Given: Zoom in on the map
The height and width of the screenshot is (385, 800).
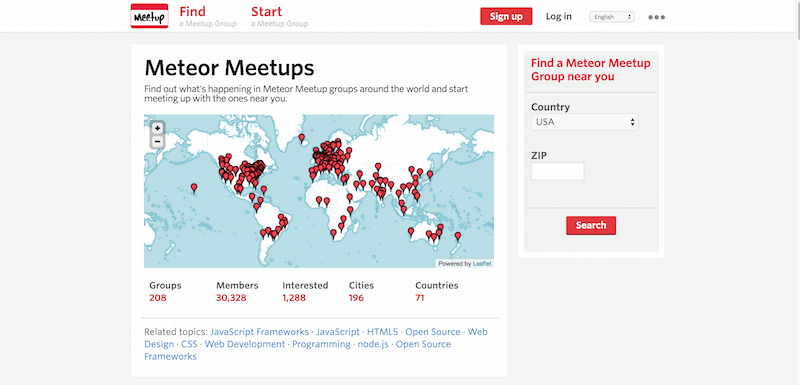Looking at the screenshot, I should click(158, 129).
